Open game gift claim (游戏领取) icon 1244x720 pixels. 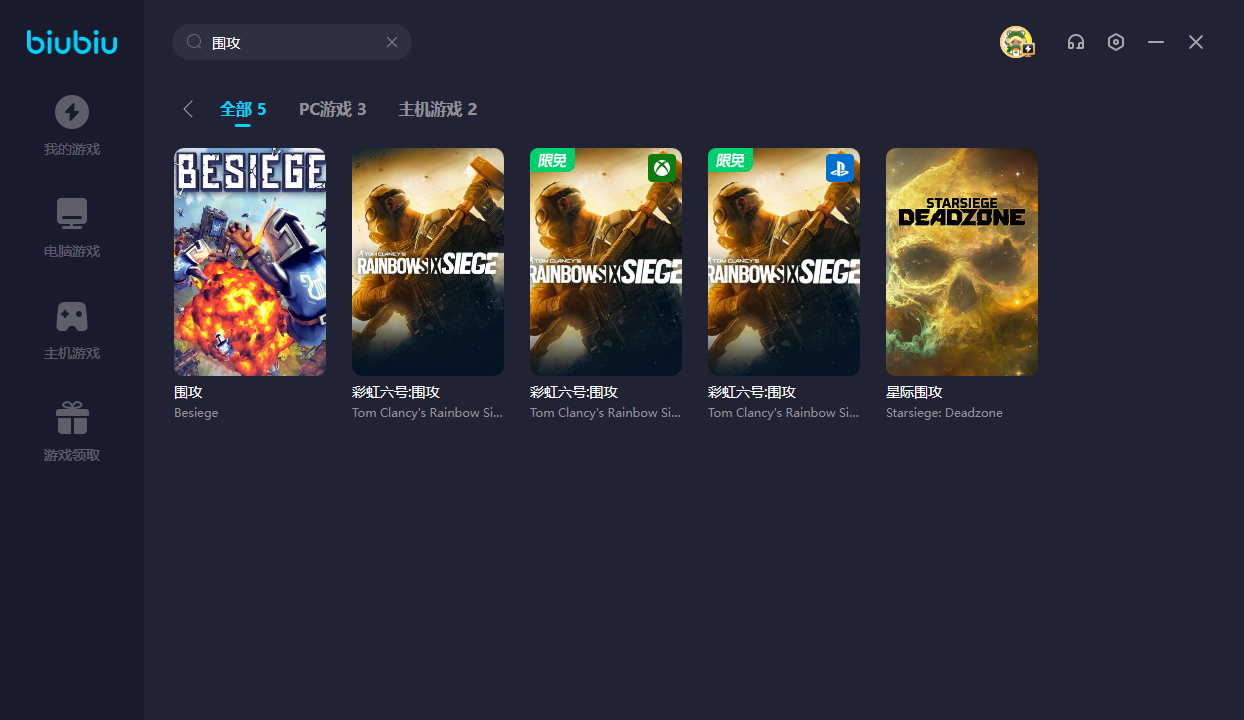[72, 418]
